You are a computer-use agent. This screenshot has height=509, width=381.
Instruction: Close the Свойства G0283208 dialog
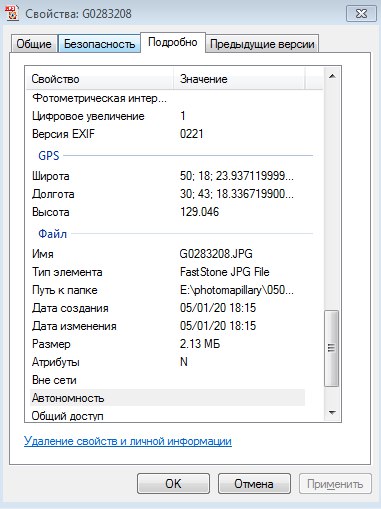[x=361, y=14]
